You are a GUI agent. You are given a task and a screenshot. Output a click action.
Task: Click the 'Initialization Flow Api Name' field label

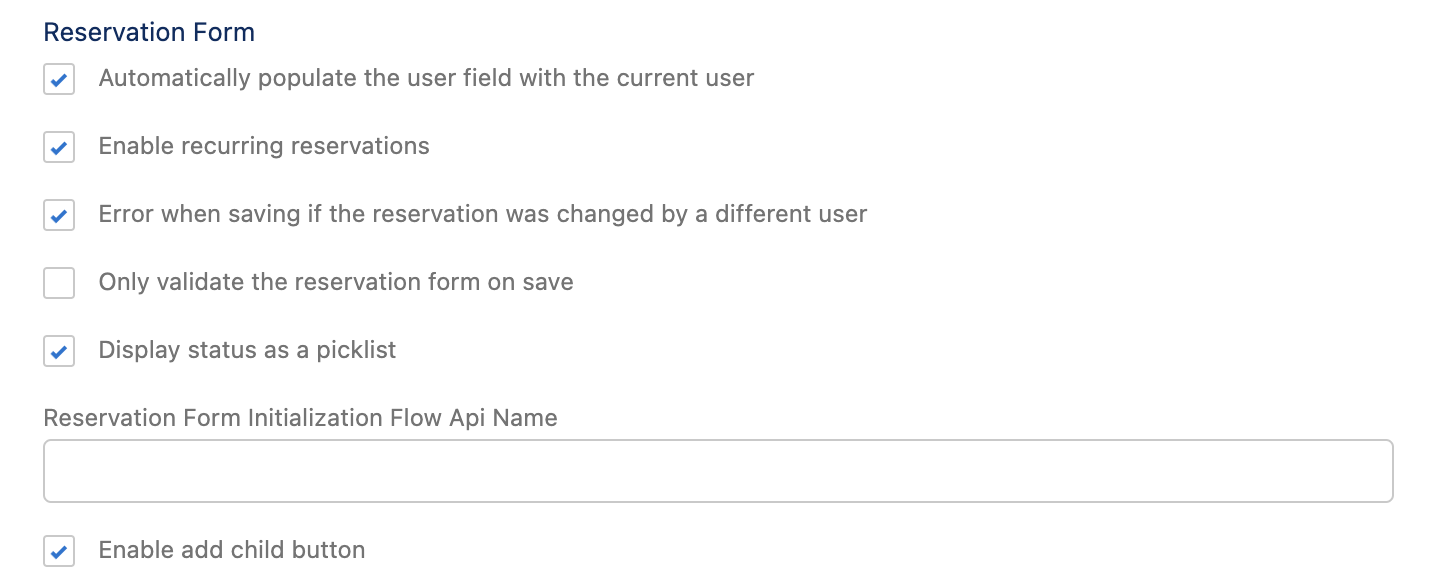pyautogui.click(x=300, y=418)
